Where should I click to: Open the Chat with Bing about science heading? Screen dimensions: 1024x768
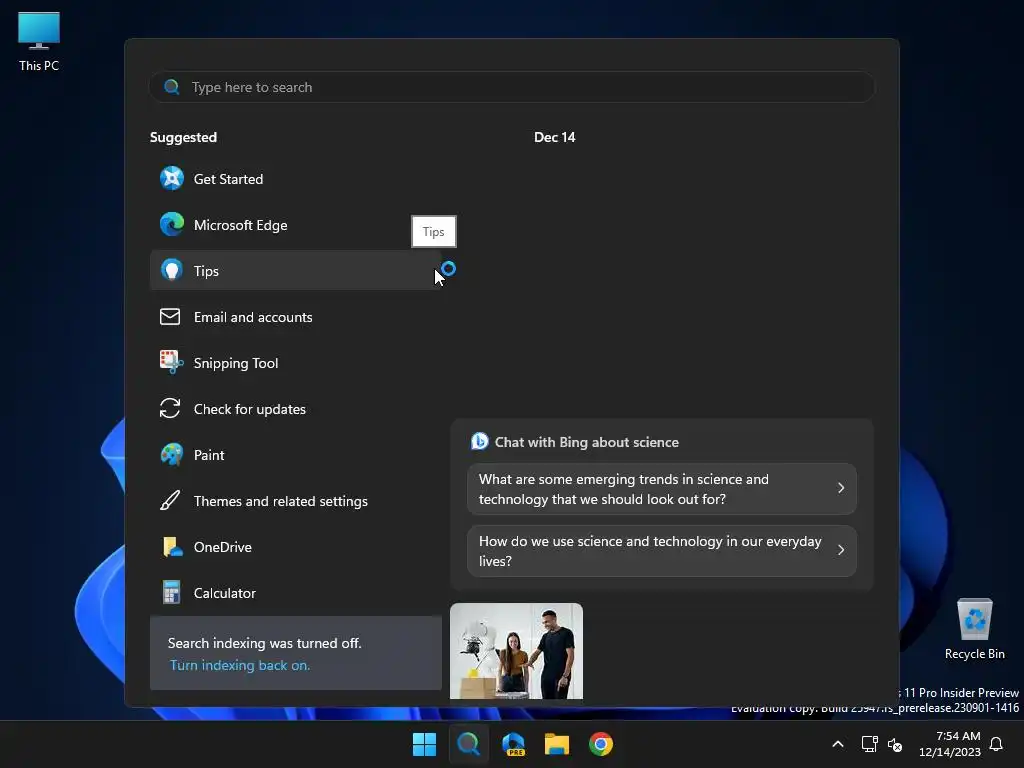586,442
